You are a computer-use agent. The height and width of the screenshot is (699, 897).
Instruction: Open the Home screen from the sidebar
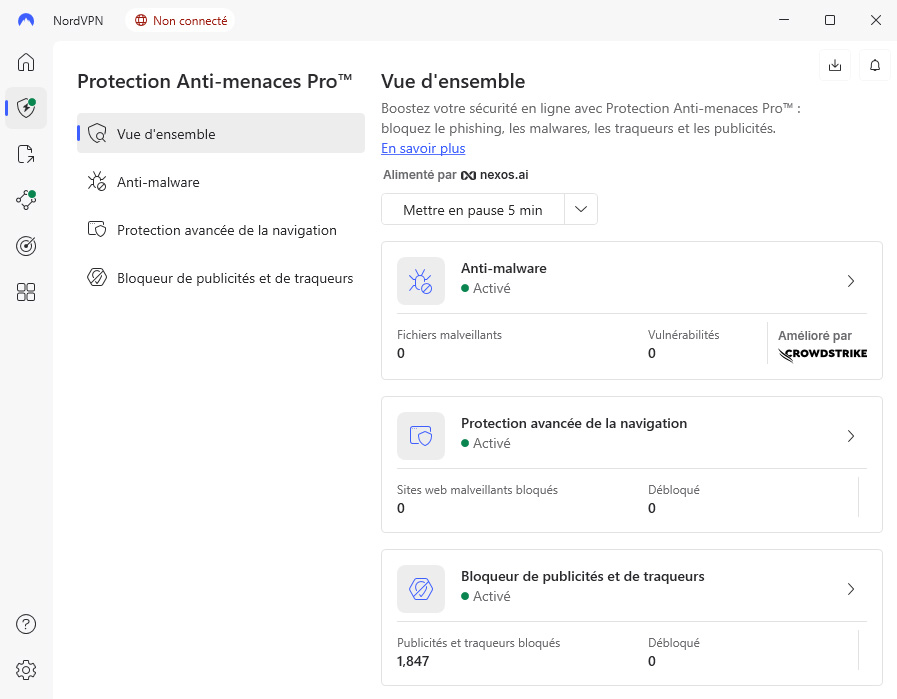(x=26, y=62)
